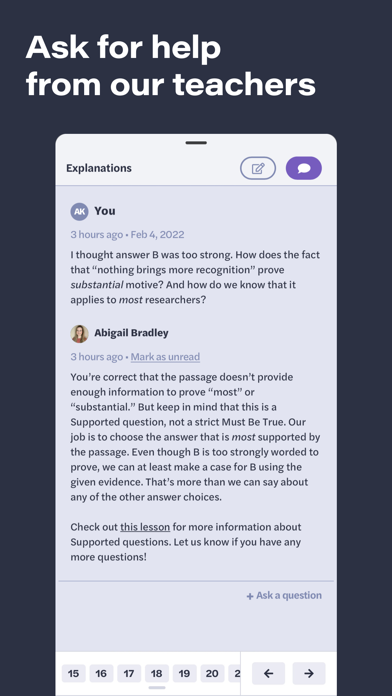Select the purple chat bubble icon

pos(304,169)
